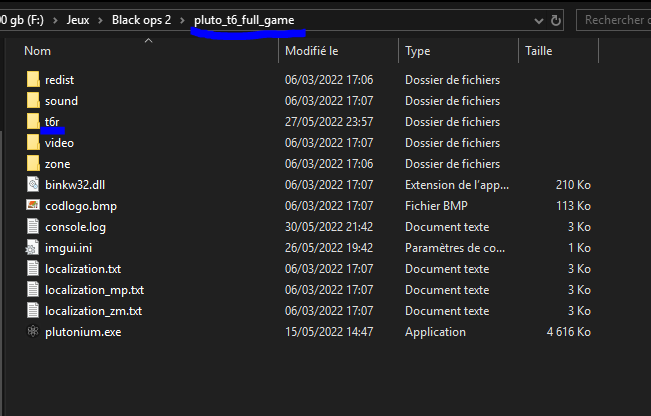Click the Application type cell

point(435,332)
